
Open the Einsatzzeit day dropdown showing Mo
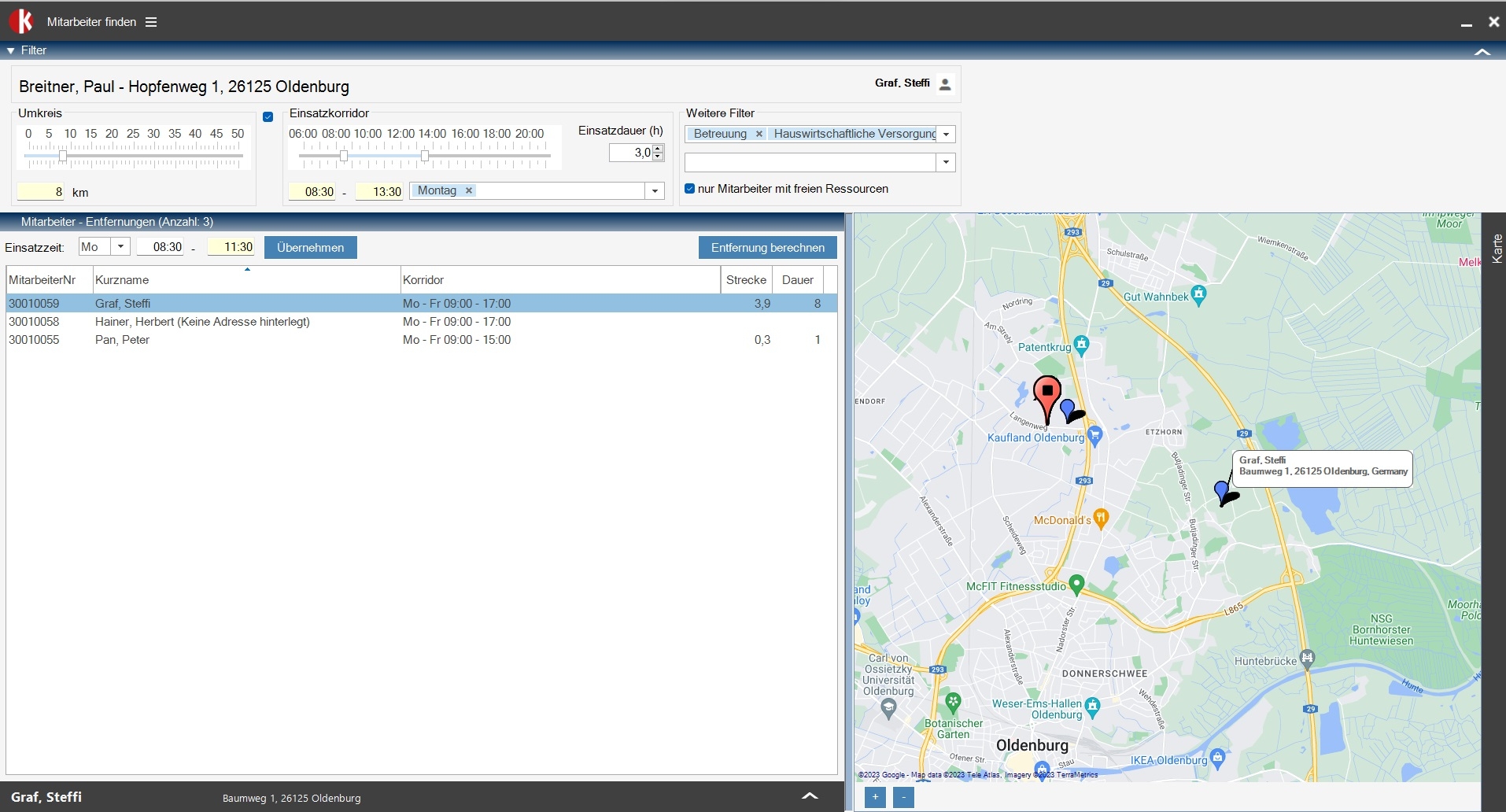point(120,247)
